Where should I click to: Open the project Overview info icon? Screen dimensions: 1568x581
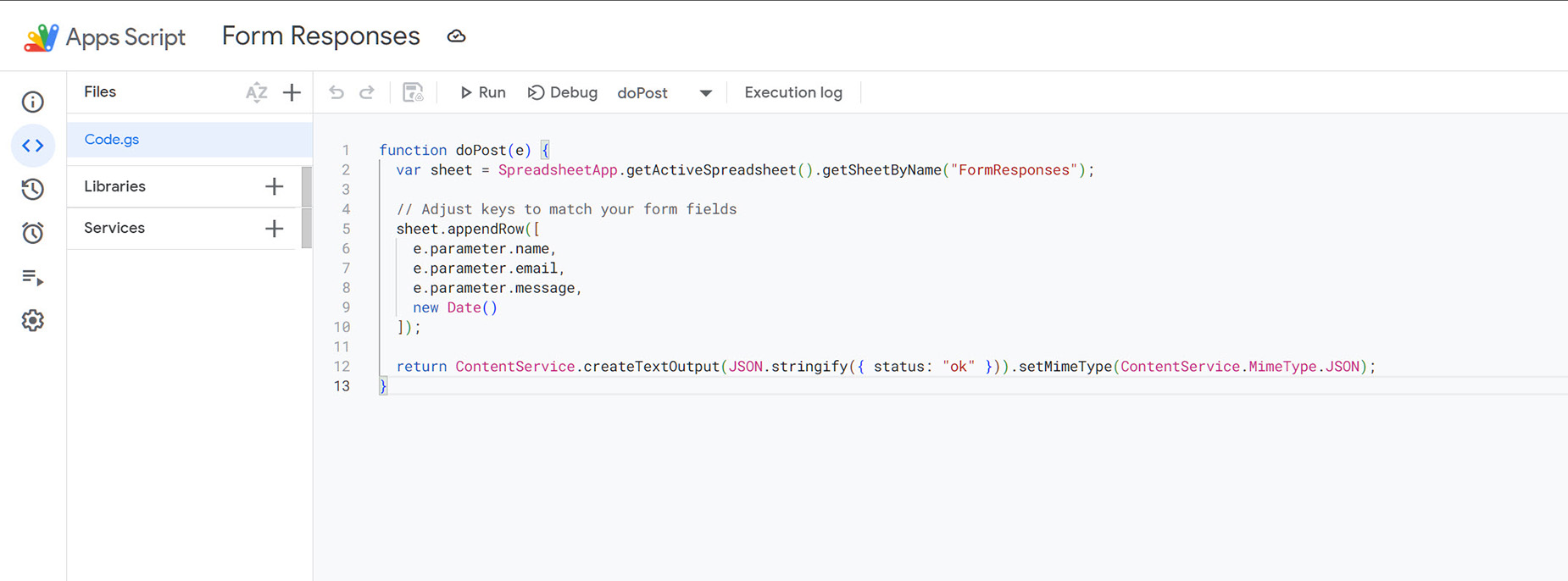coord(32,102)
